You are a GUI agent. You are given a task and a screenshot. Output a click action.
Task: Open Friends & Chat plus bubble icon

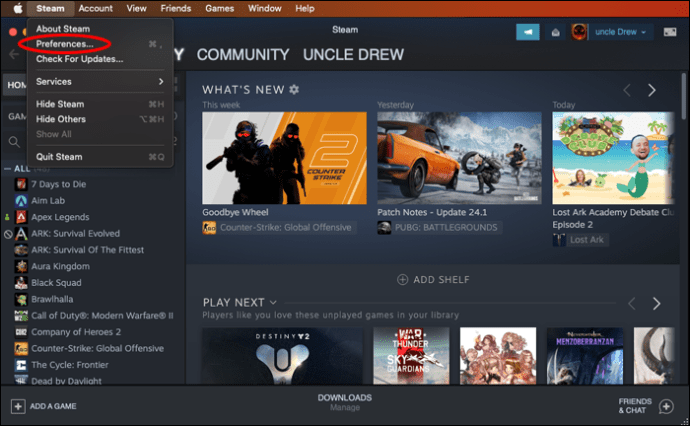(666, 406)
